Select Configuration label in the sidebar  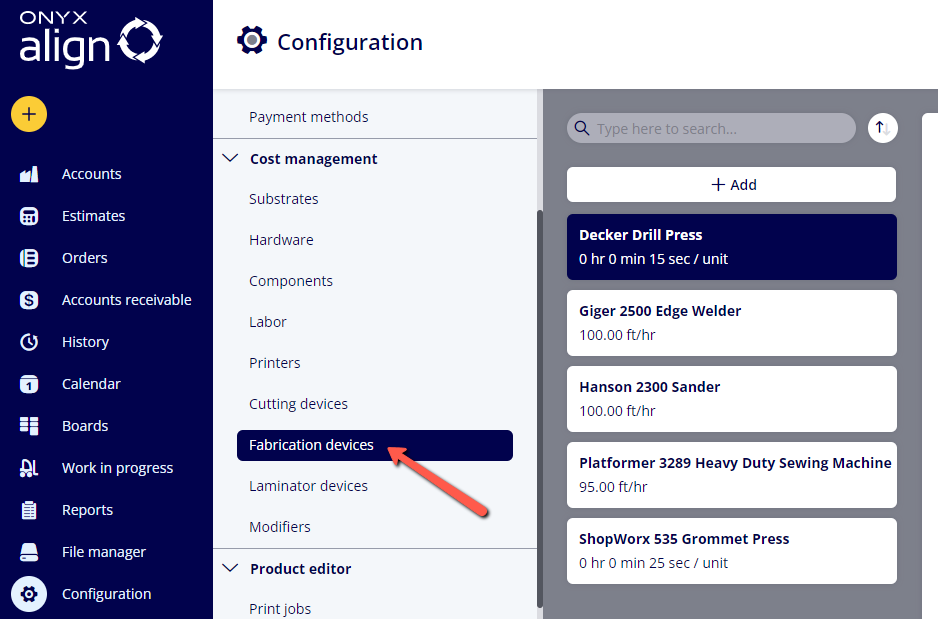pos(106,594)
